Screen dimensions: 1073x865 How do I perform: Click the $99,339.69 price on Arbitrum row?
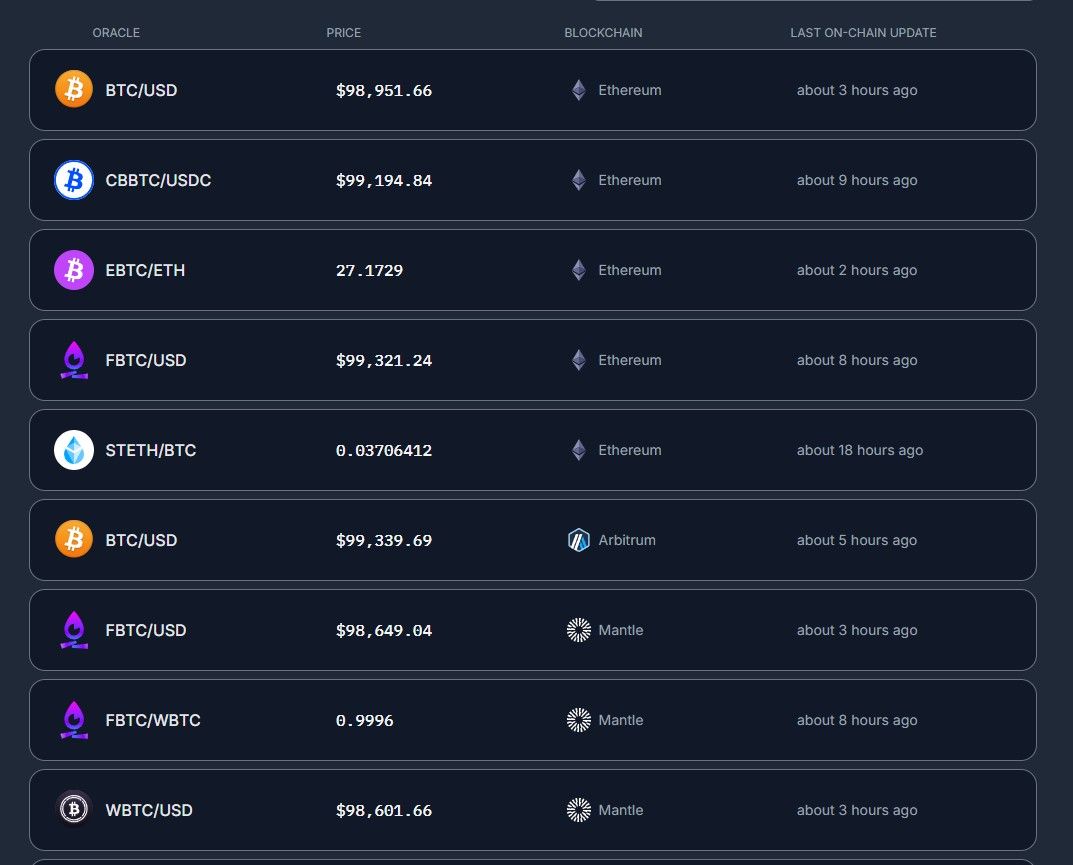tap(384, 541)
